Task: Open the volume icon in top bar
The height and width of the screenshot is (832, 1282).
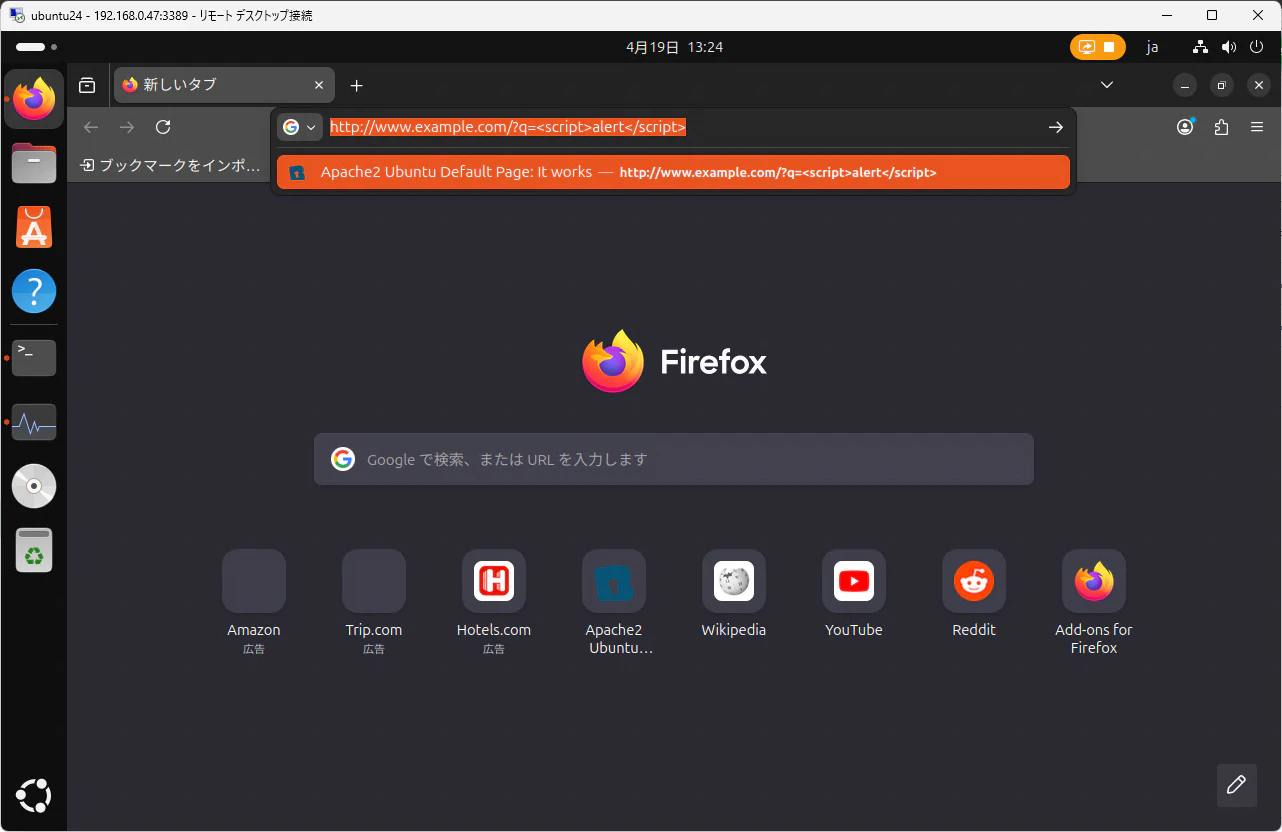Action: [x=1229, y=47]
